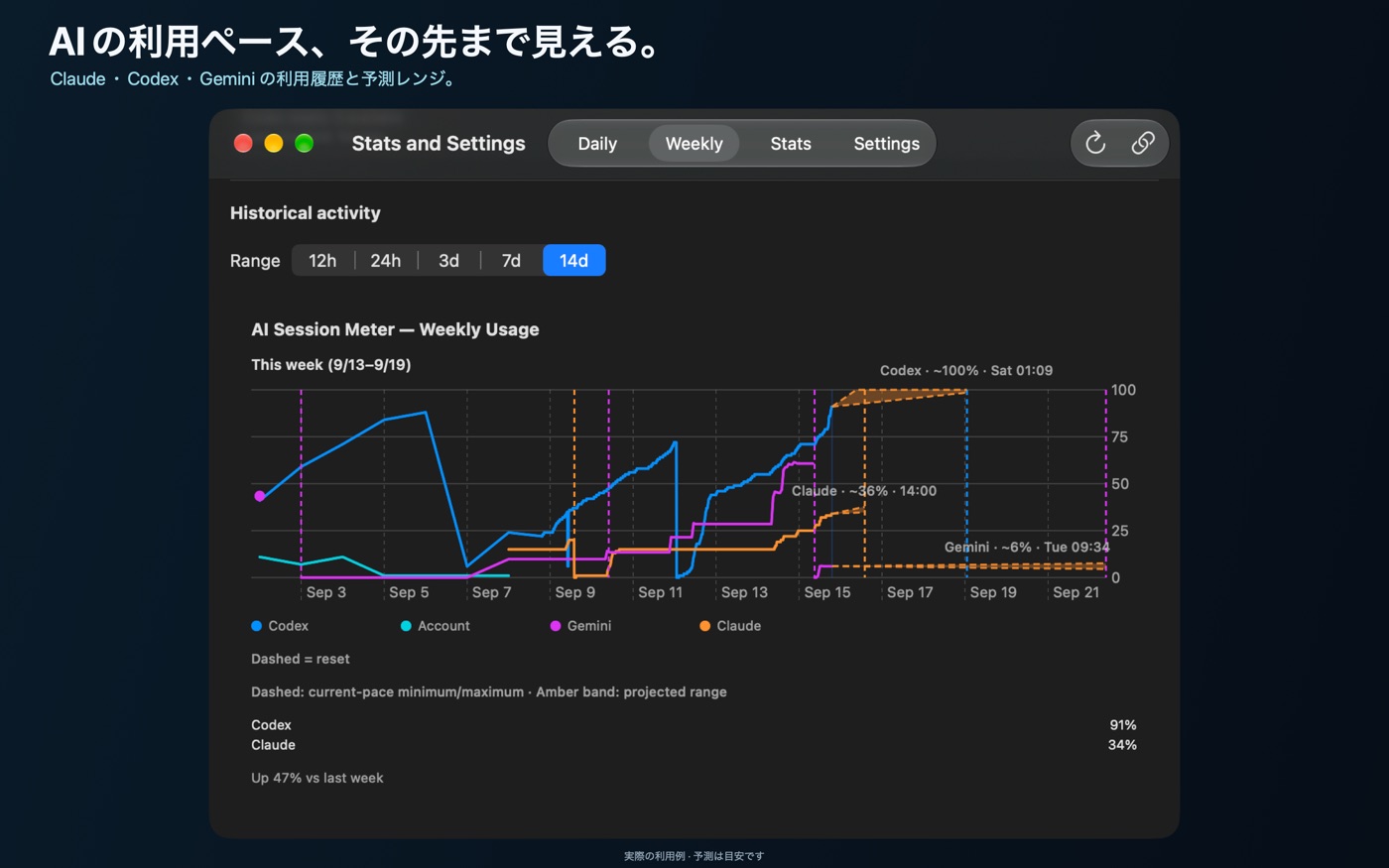Image resolution: width=1389 pixels, height=868 pixels.
Task: Click the 'Stats and Settings' window title
Action: pyautogui.click(x=439, y=144)
